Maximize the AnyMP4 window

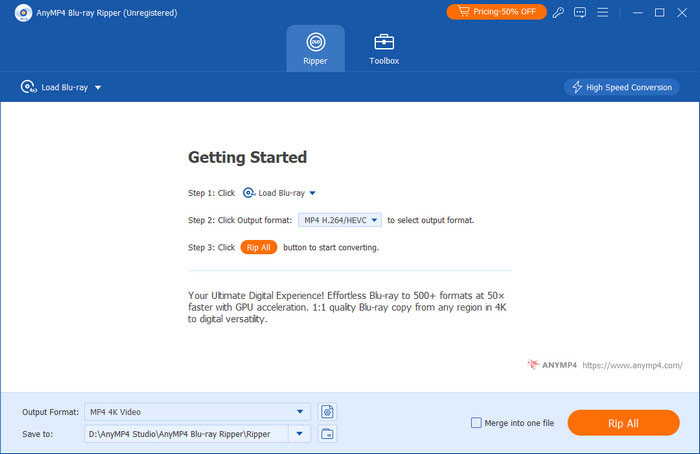(659, 12)
